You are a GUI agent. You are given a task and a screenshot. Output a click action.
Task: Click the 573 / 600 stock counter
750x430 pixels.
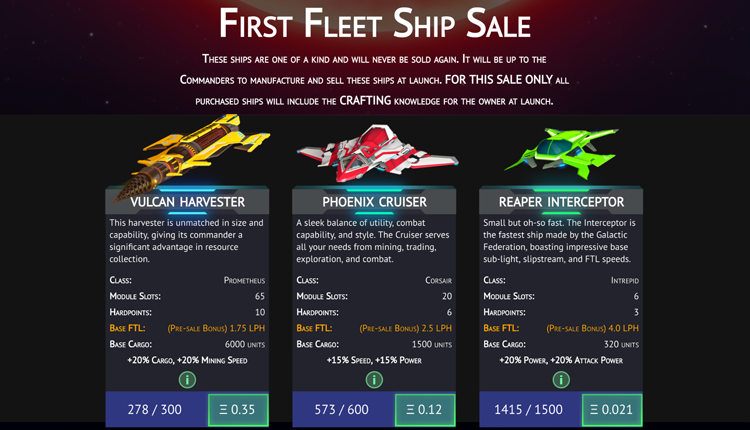coord(342,409)
